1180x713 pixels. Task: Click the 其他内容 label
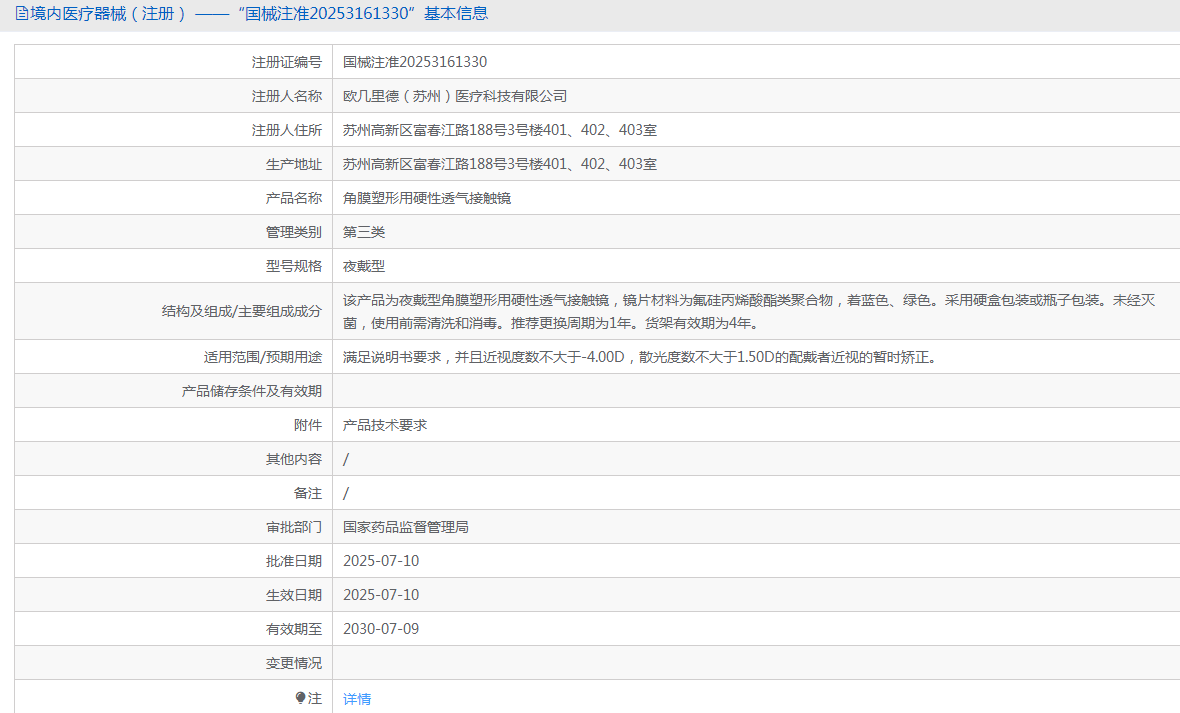click(293, 459)
